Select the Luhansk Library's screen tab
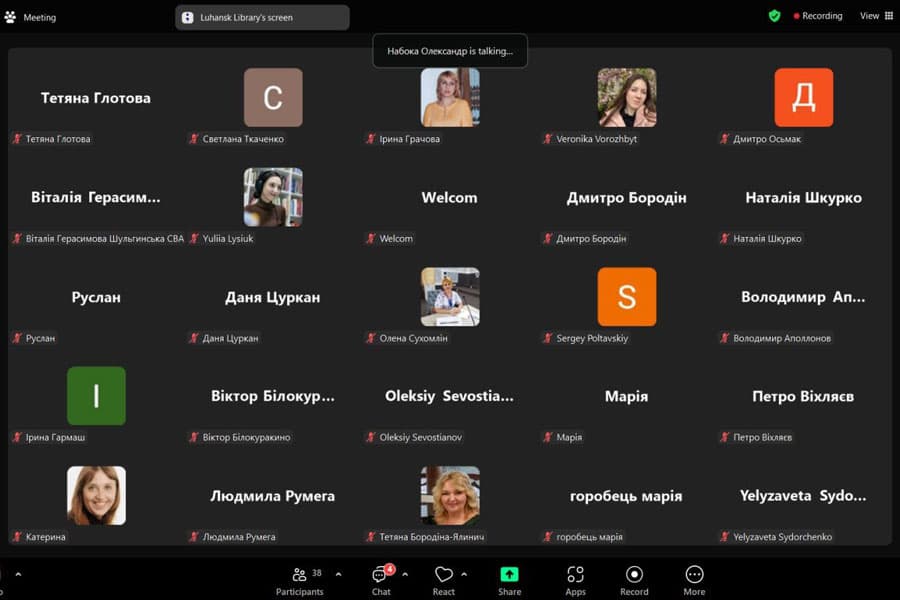This screenshot has width=900, height=600. 262,17
